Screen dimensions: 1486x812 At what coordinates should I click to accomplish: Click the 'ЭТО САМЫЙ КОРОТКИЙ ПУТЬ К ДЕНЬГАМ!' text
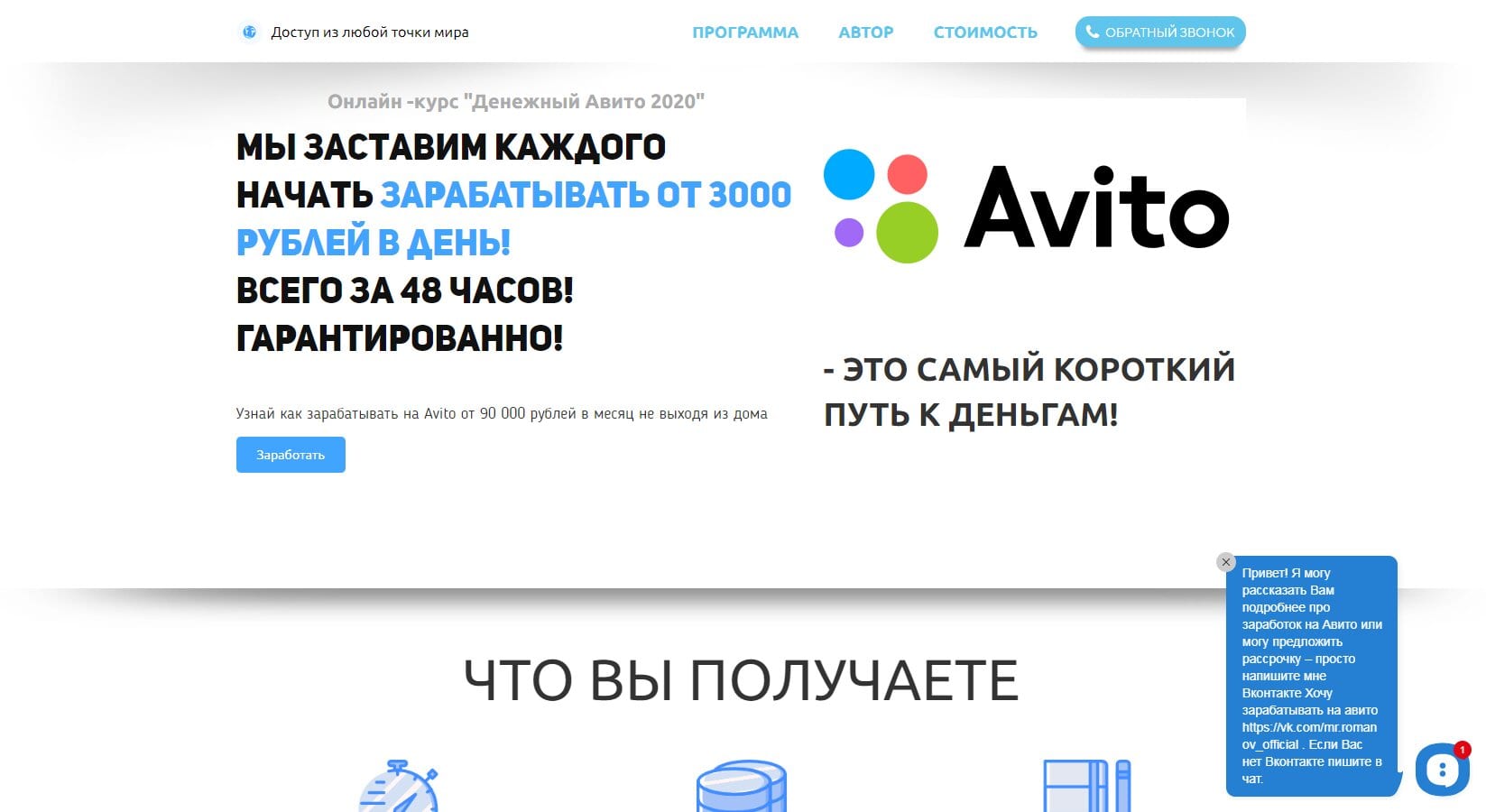[1029, 392]
